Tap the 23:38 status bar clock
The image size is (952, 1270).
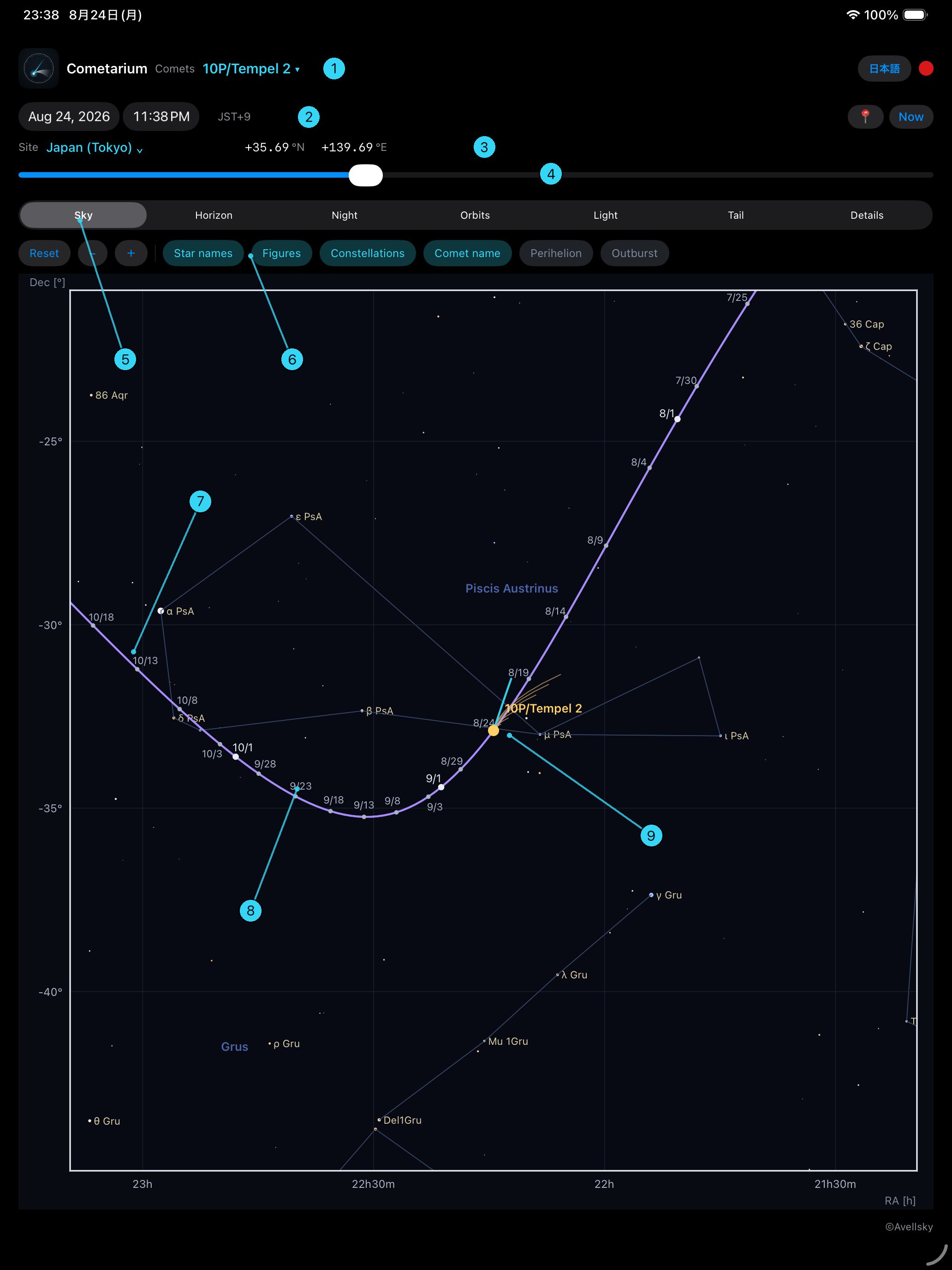click(41, 15)
